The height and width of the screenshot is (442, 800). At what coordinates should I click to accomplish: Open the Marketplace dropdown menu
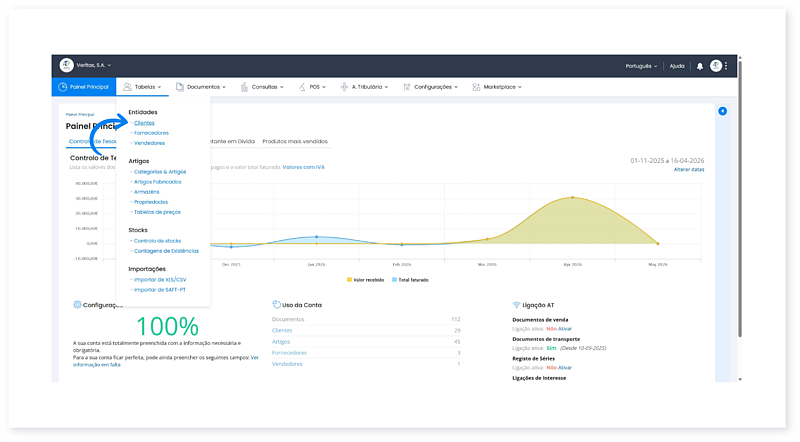tap(497, 87)
